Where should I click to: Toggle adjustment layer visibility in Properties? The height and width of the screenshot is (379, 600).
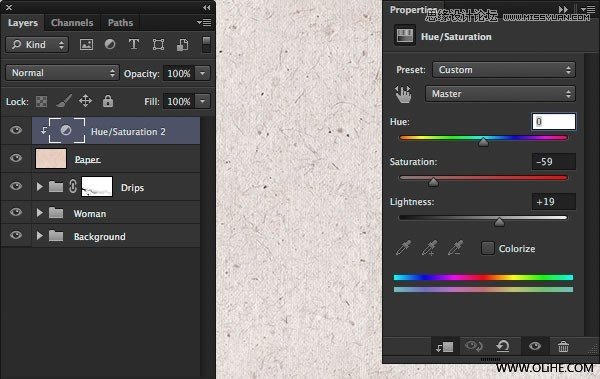pos(535,346)
